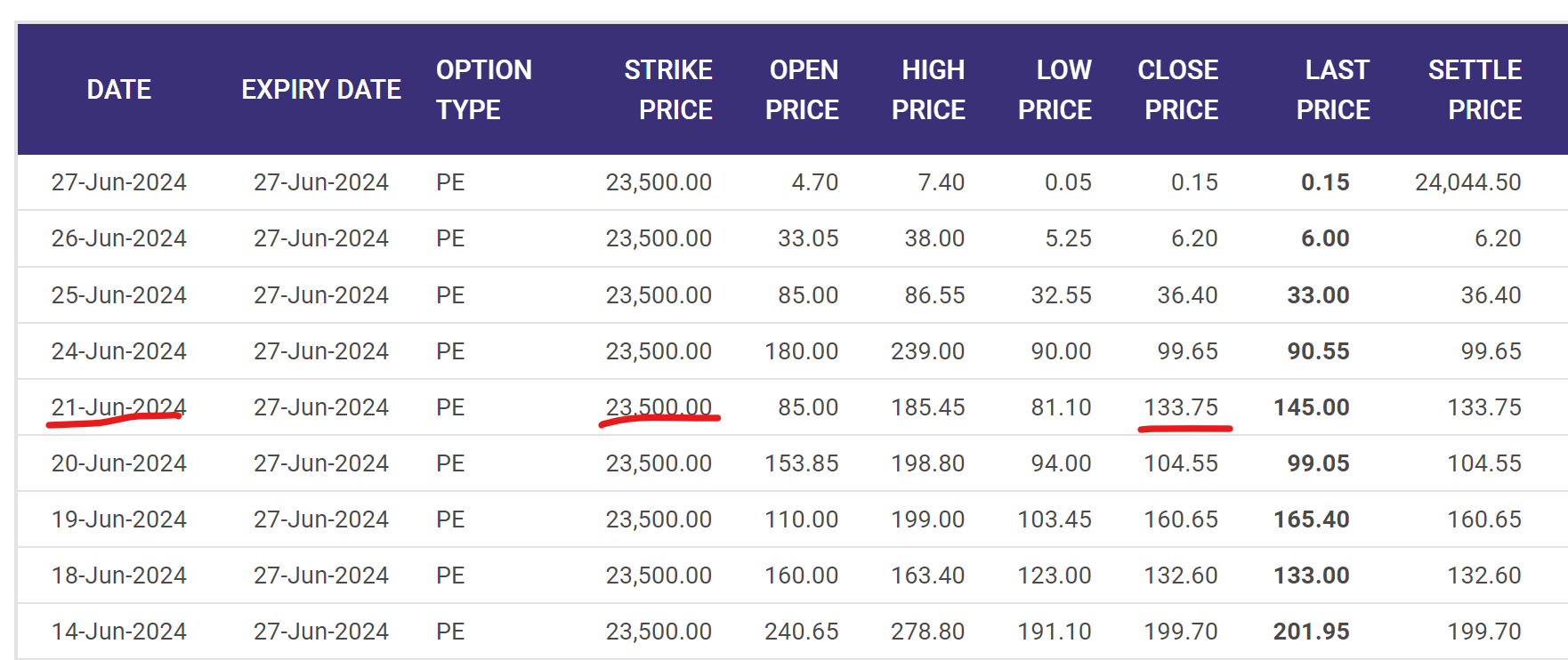Select the OPTION TYPE column header
The image size is (1568, 660).
(x=484, y=90)
